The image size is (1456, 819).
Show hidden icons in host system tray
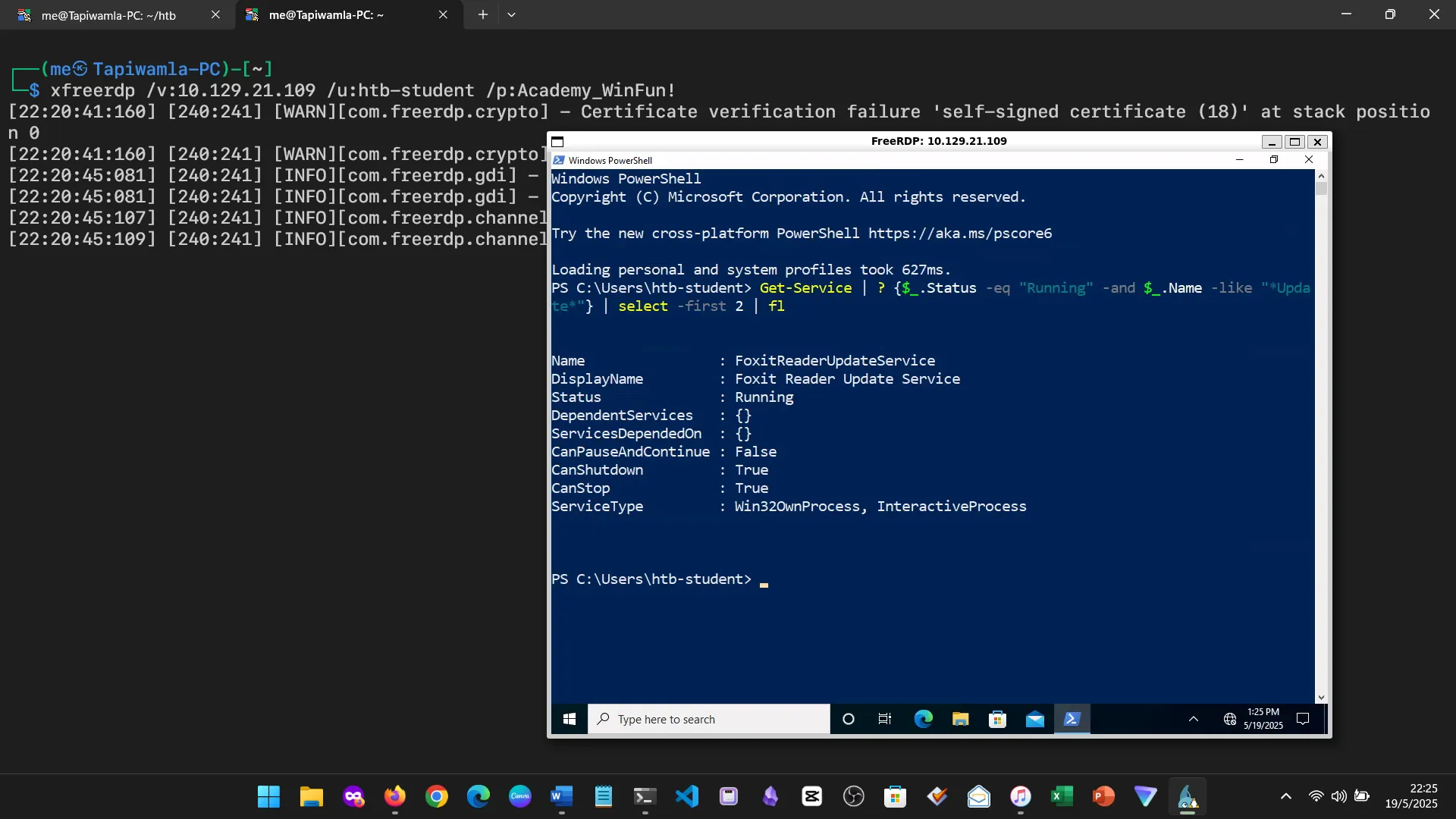point(1285,796)
